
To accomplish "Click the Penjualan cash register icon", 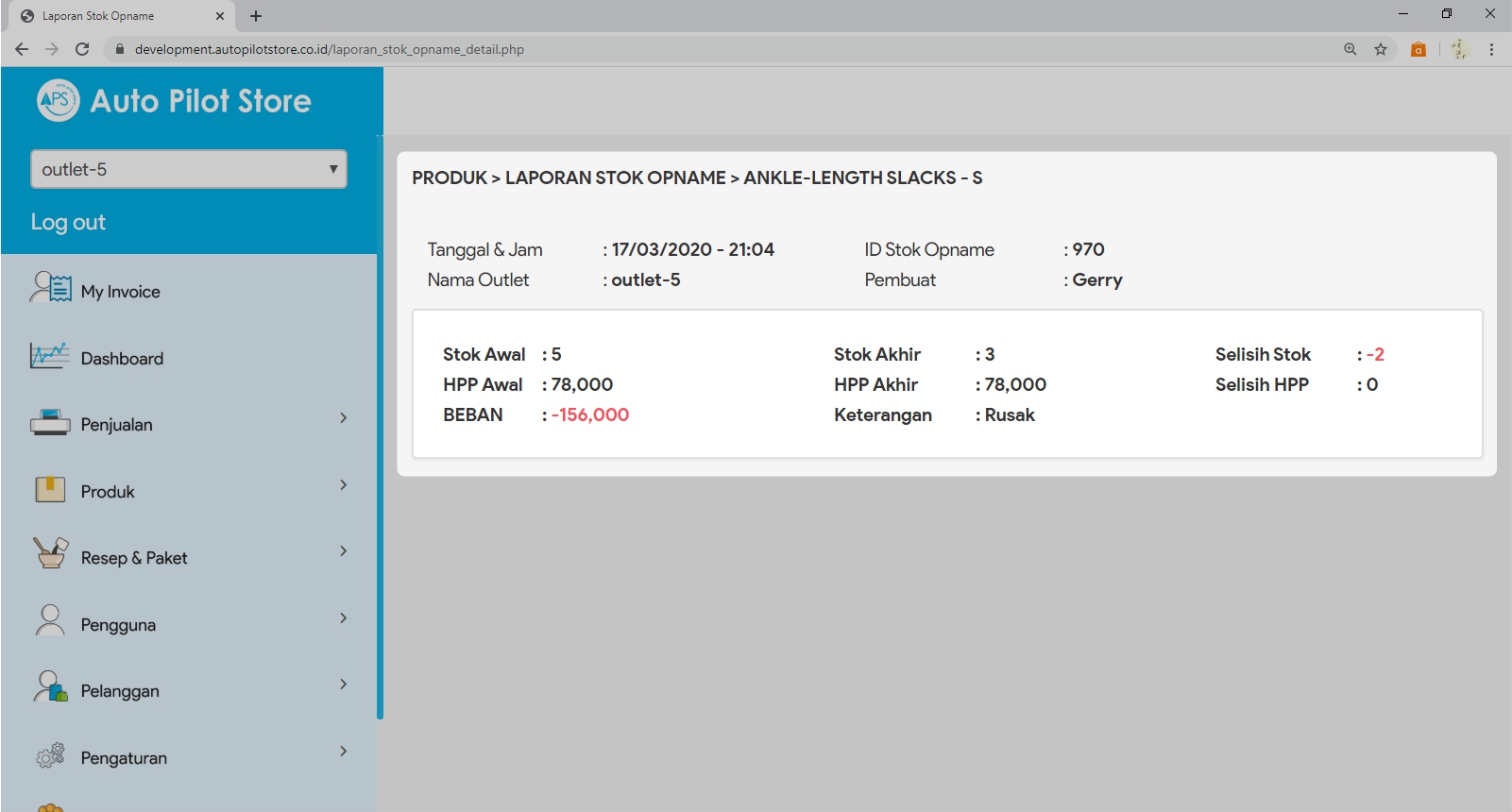I will pyautogui.click(x=50, y=423).
